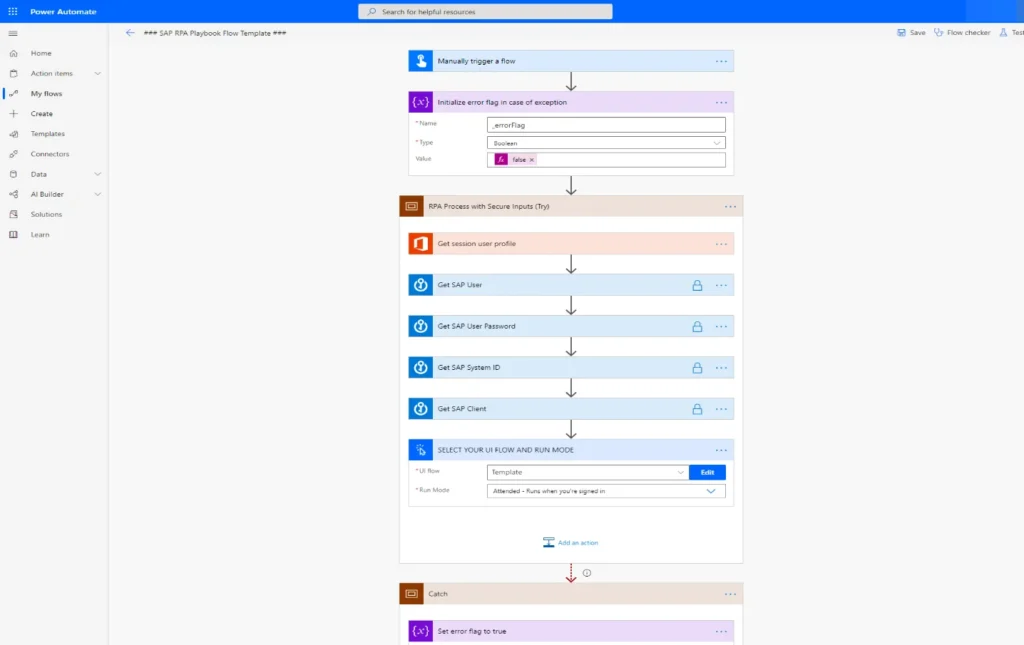Viewport: 1024px width, 645px height.
Task: Click the Create plus icon
Action: [x=14, y=114]
